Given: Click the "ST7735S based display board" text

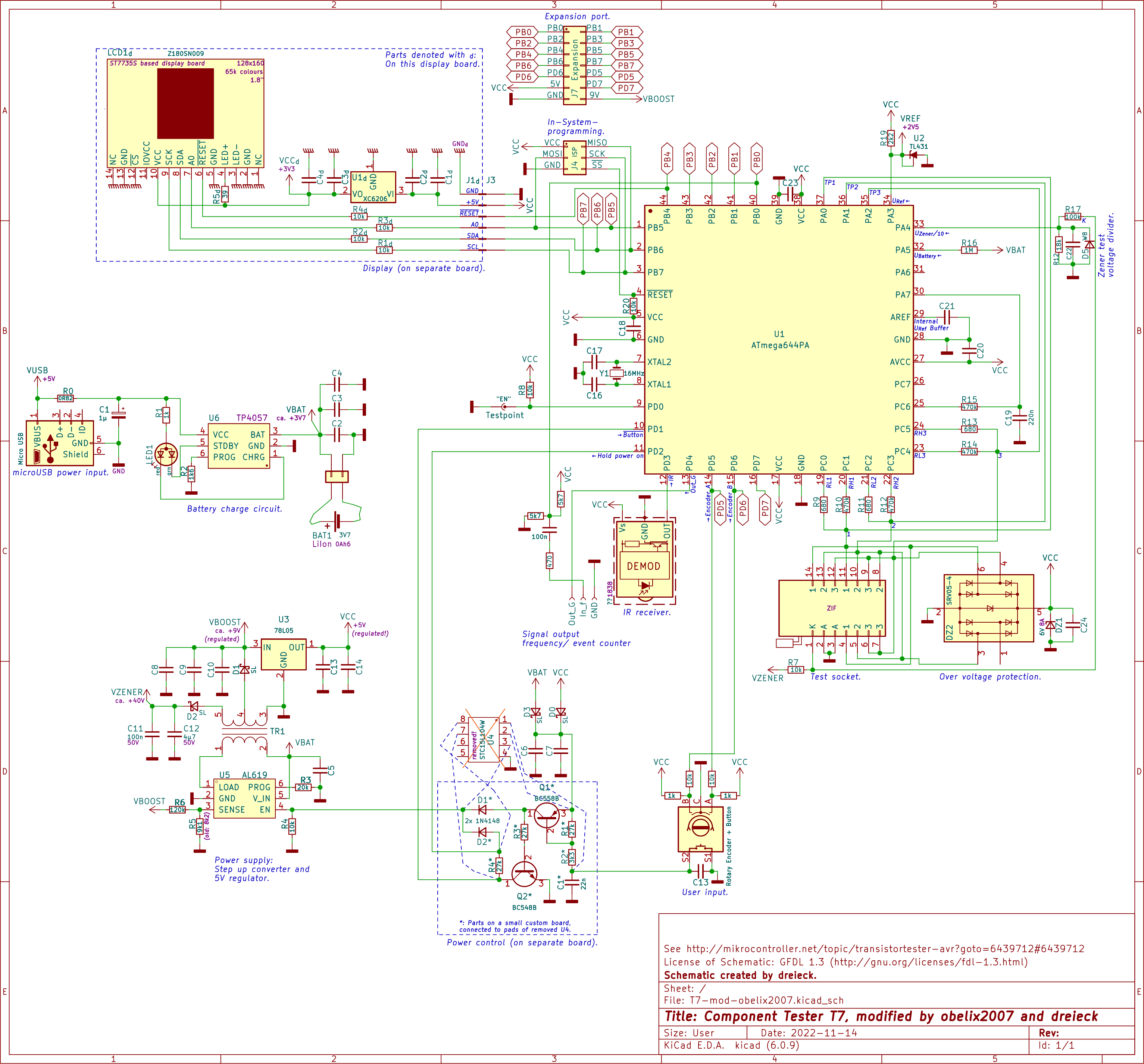Looking at the screenshot, I should [x=157, y=63].
